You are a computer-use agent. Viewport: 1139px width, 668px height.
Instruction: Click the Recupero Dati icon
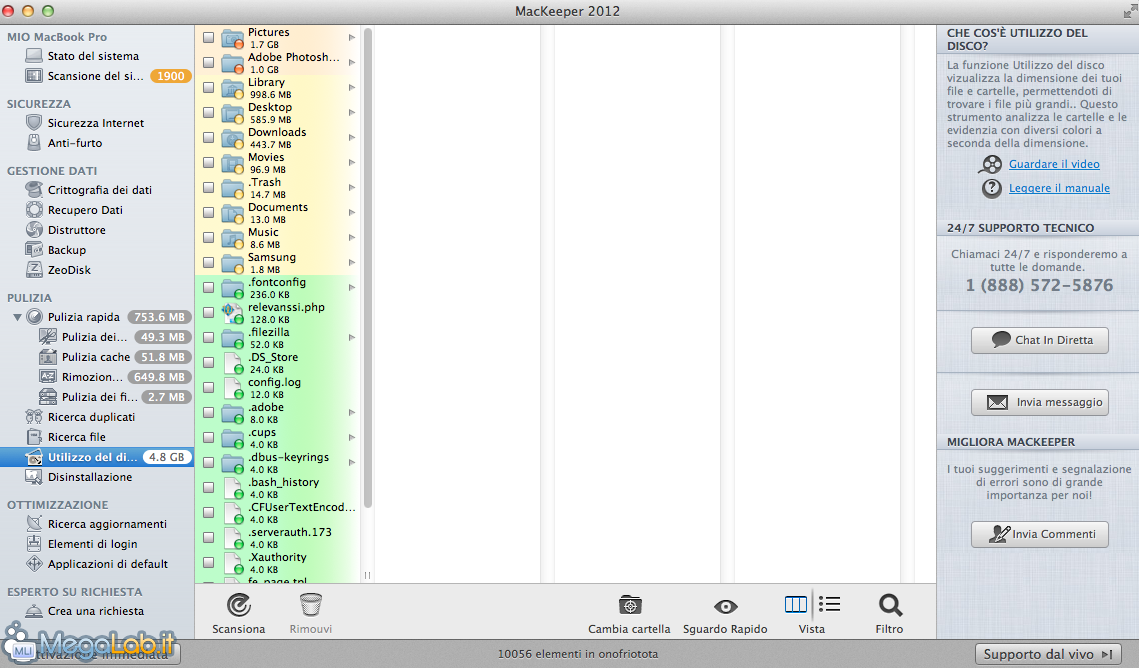pyautogui.click(x=33, y=210)
